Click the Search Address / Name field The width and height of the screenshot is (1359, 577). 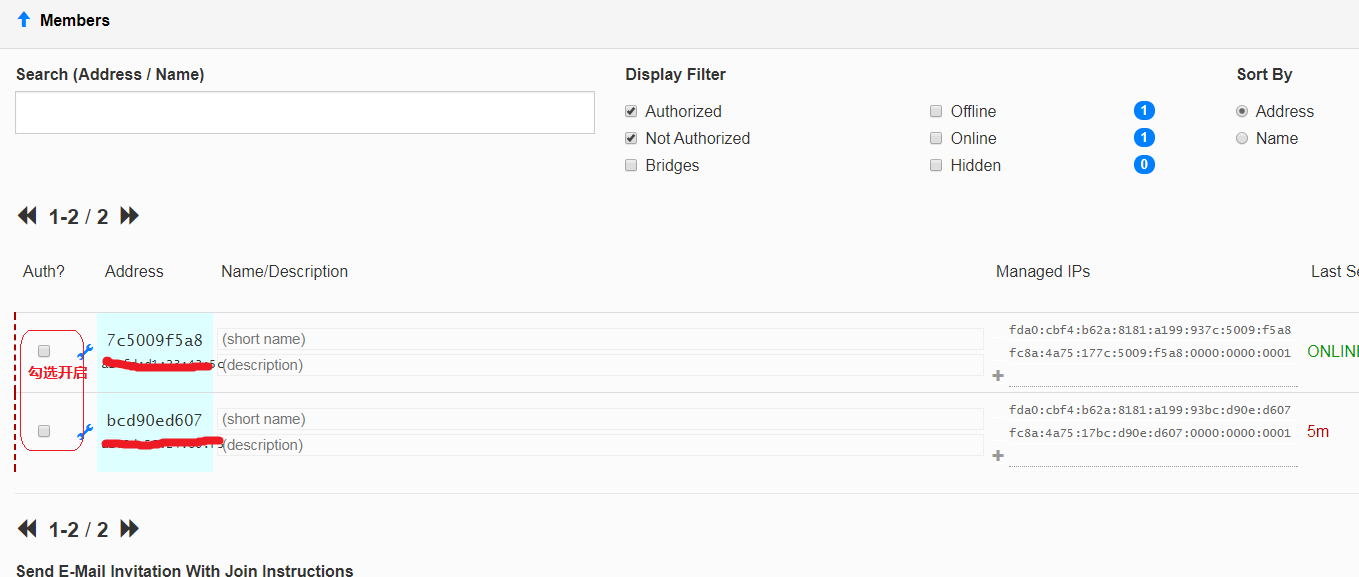click(x=305, y=112)
